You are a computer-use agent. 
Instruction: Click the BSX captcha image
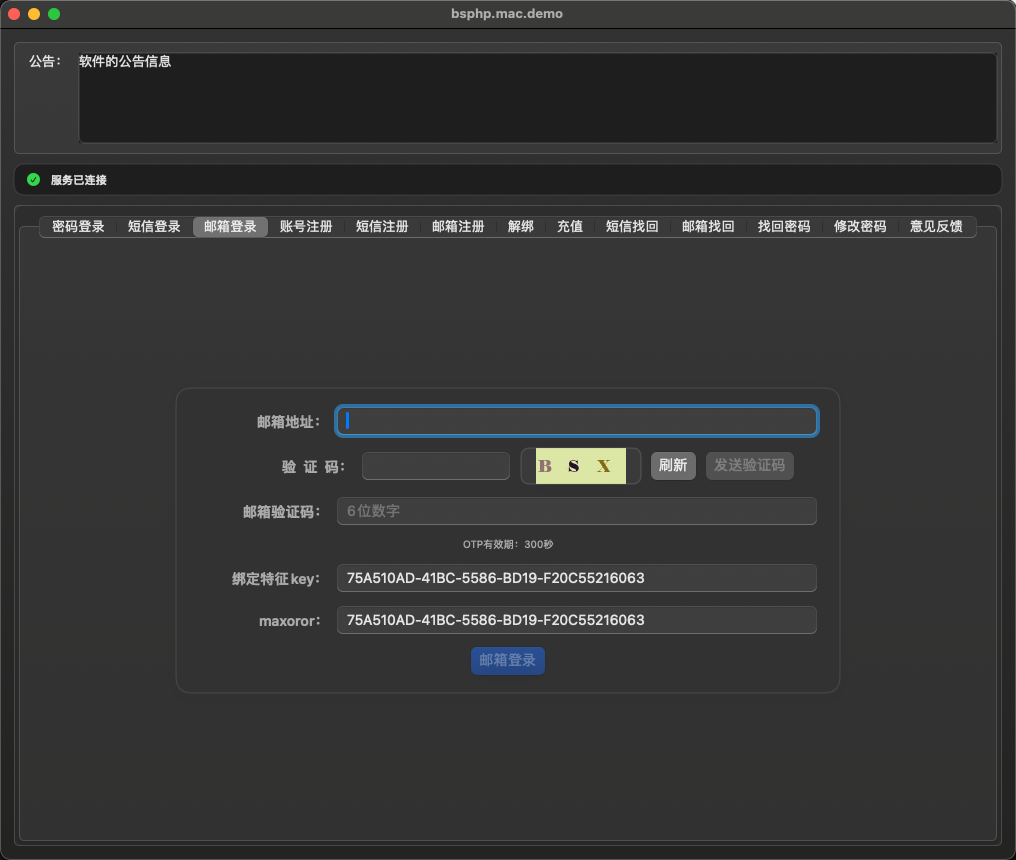pyautogui.click(x=581, y=466)
